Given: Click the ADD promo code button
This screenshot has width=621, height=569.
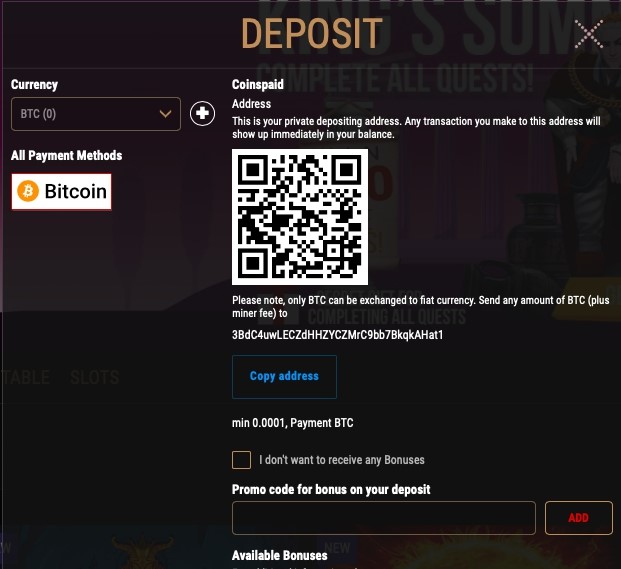Looking at the screenshot, I should pyautogui.click(x=579, y=518).
